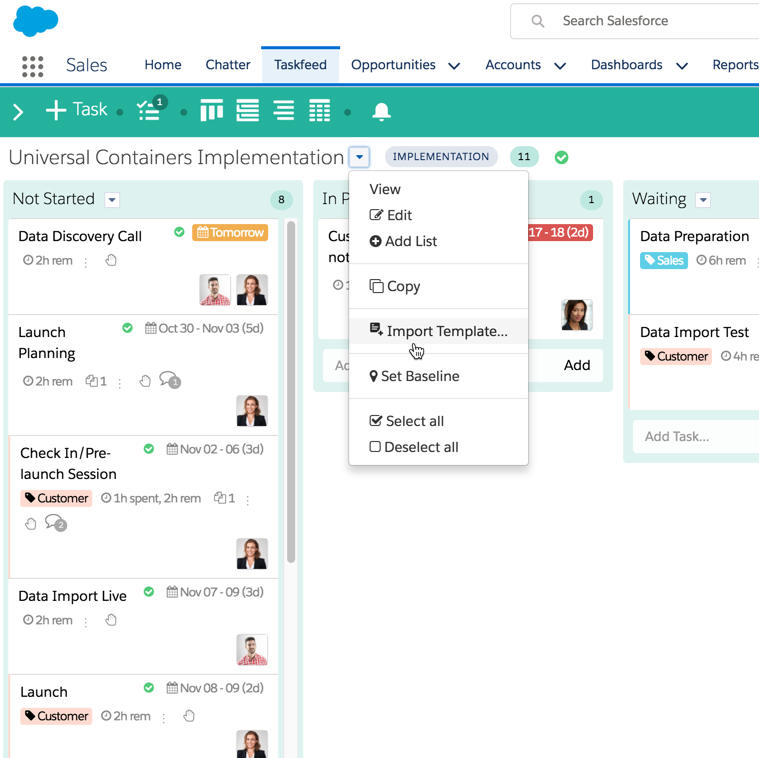Add a new Task with plus button
This screenshot has width=759, height=758.
[x=76, y=110]
